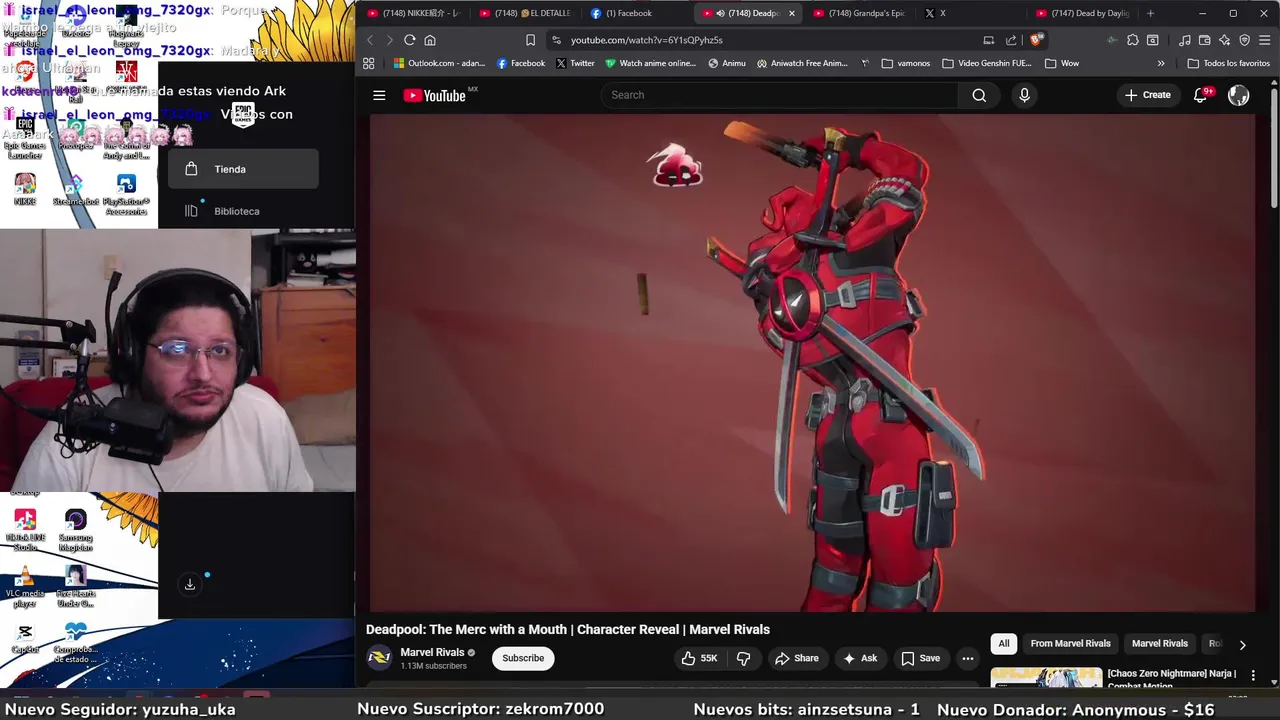
Task: Click the Marvel Rivals channel name
Action: pos(432,652)
